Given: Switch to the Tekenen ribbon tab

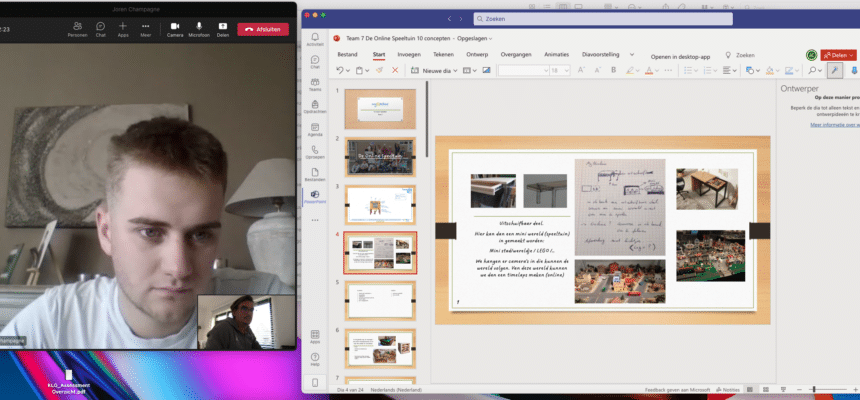Looking at the screenshot, I should pyautogui.click(x=443, y=54).
